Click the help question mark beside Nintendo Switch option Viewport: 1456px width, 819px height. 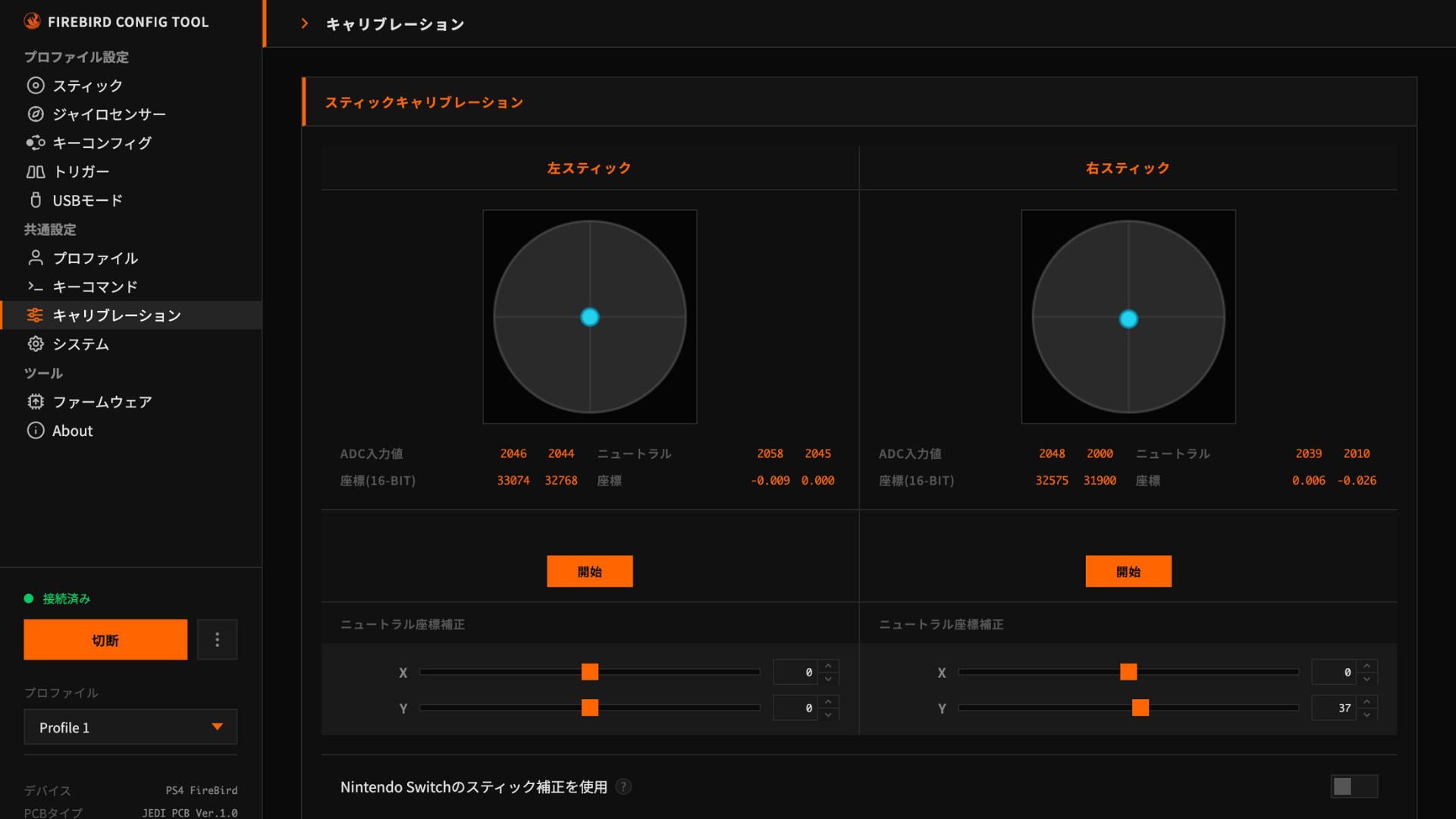pyautogui.click(x=623, y=786)
